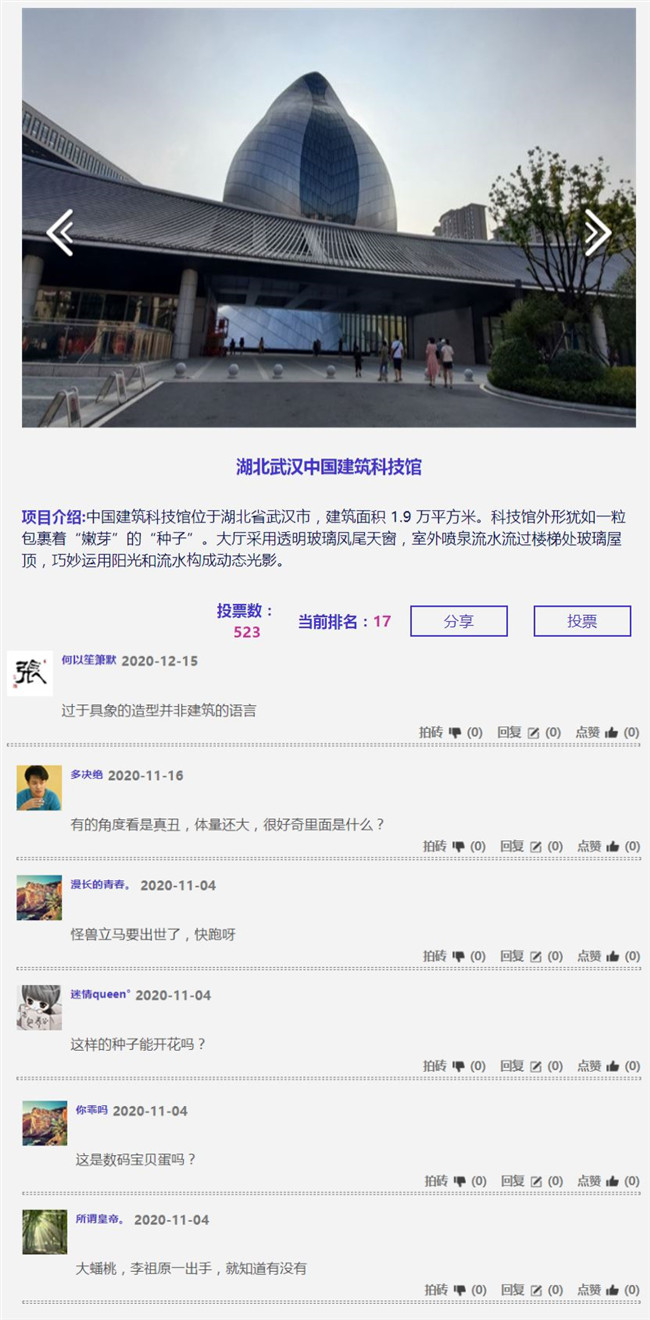Screen dimensions: 650x1320
Task: Click the 分享 share button
Action: (459, 621)
